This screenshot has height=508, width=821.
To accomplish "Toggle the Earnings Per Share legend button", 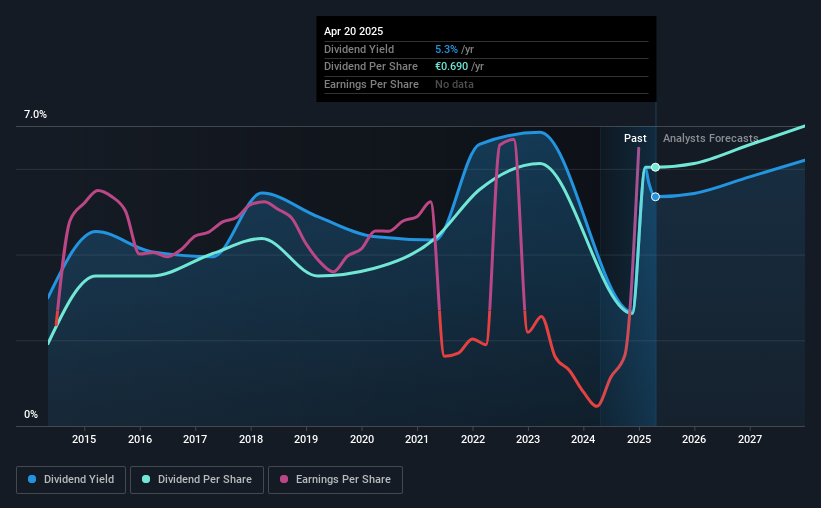I will 335,480.
